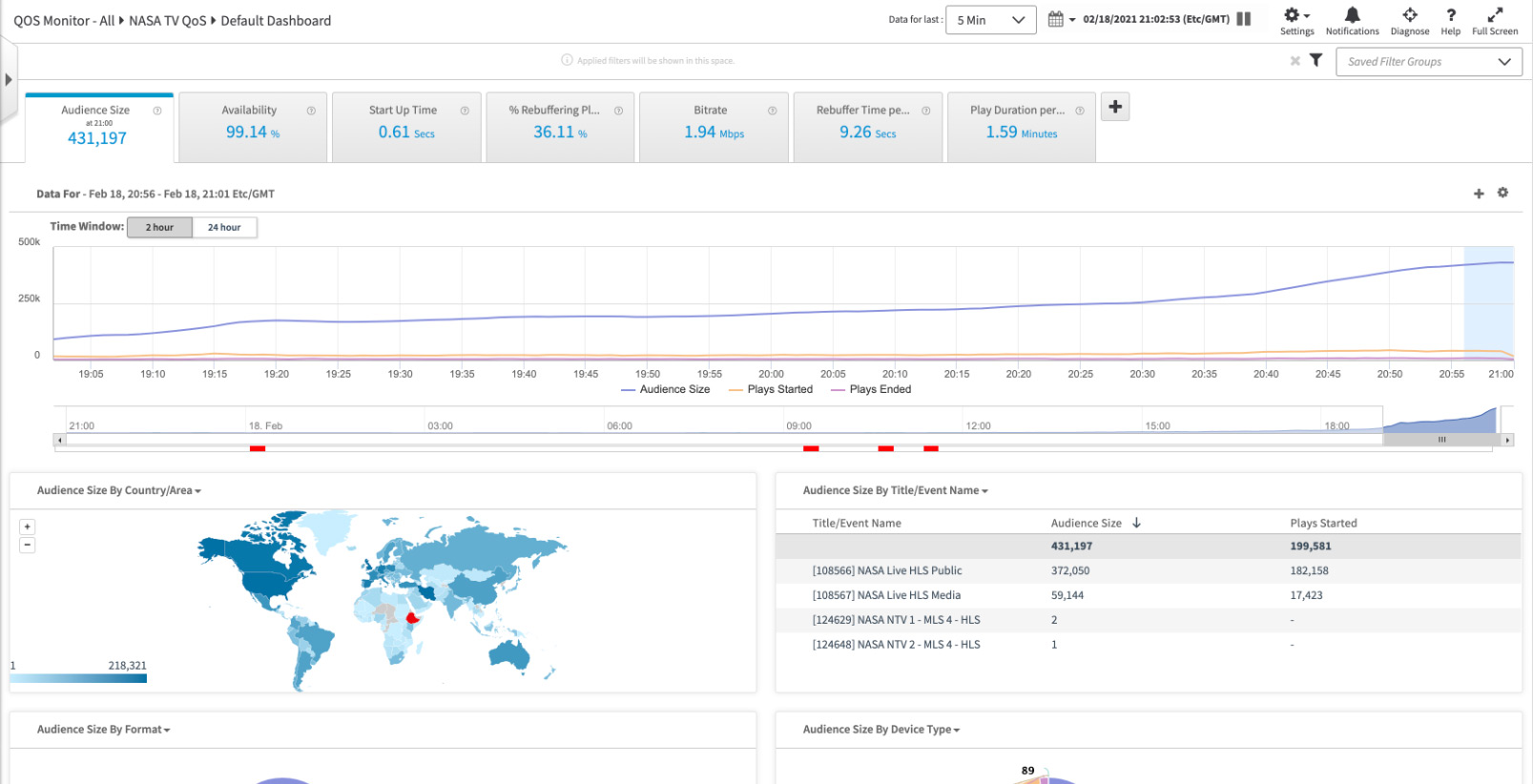Go to QOS Monitor - All breadcrumb
Screen dimensions: 1533x784
pyautogui.click(x=64, y=20)
